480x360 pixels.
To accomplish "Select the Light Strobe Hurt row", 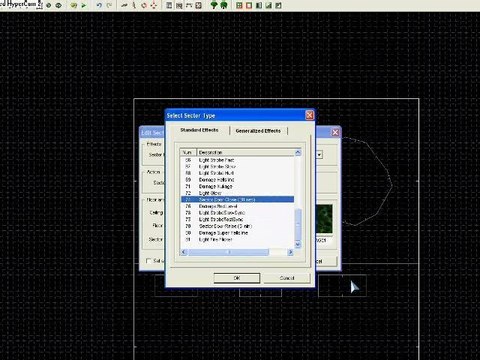I will [x=237, y=173].
